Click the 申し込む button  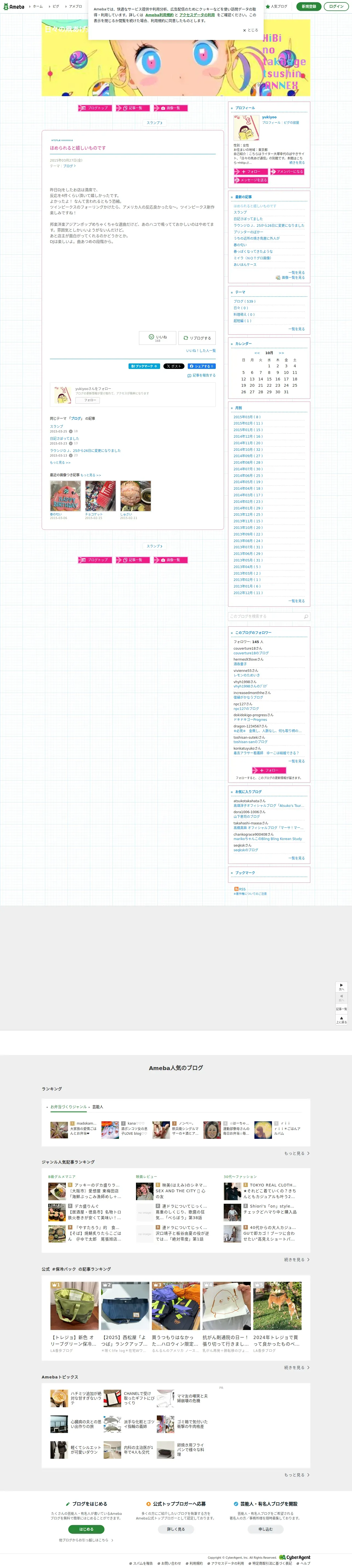pyautogui.click(x=266, y=1529)
